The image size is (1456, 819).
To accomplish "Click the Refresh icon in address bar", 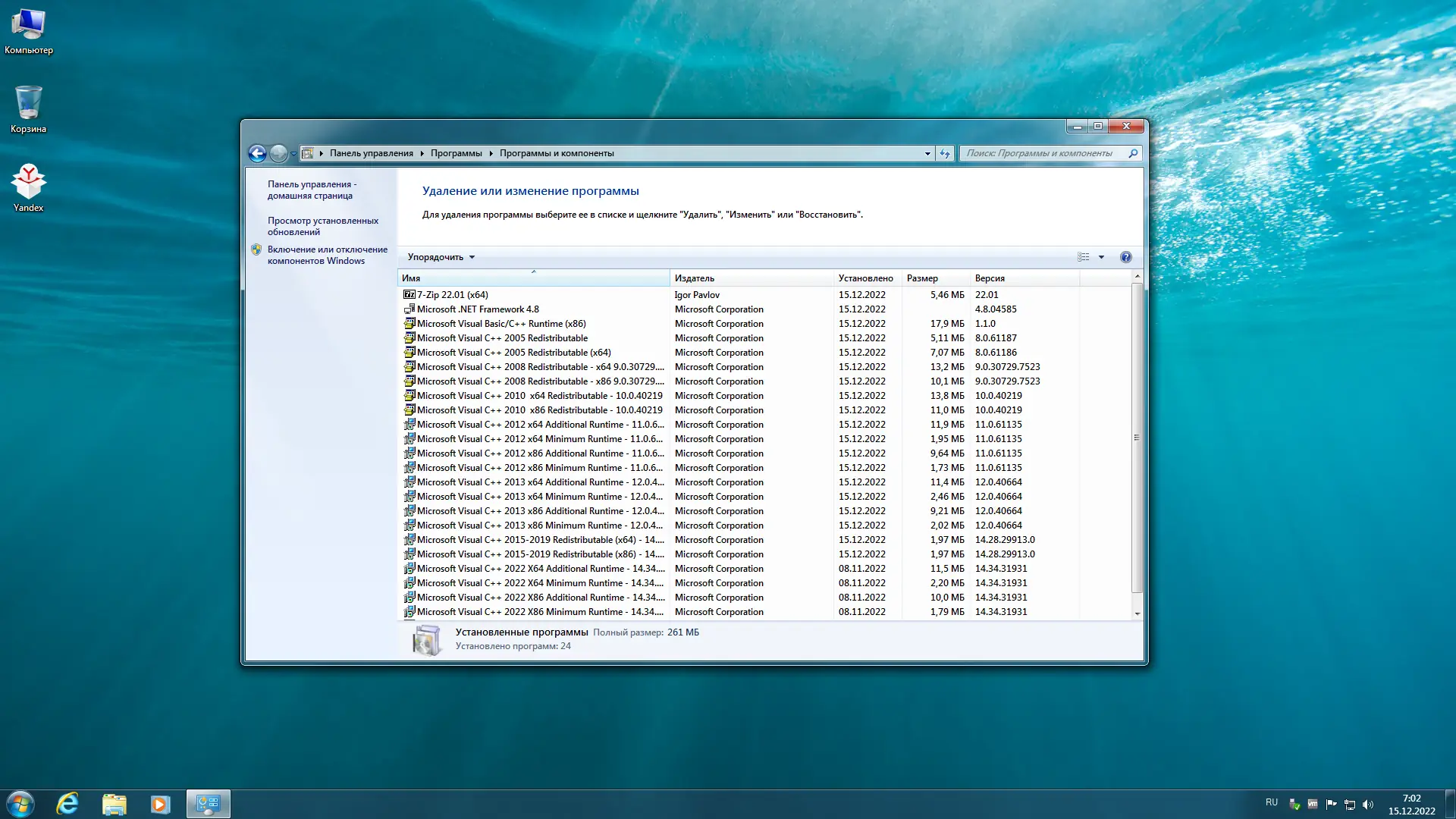I will coord(944,153).
